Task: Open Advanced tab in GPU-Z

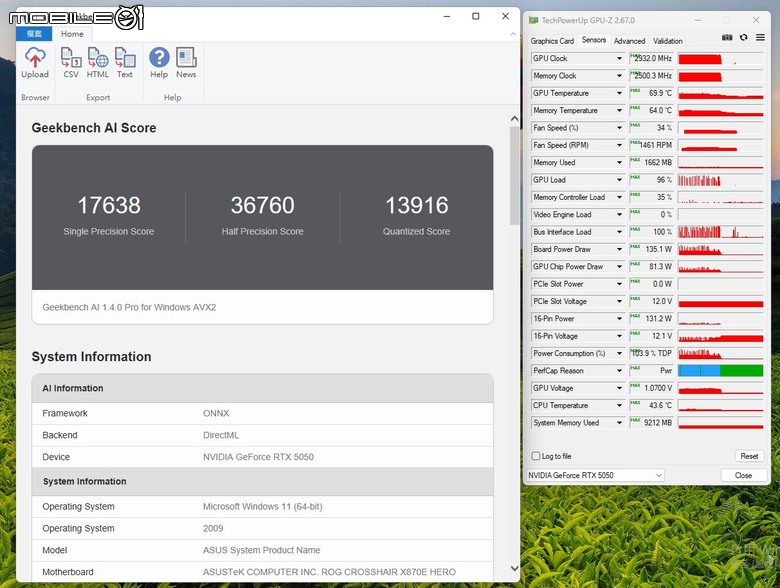Action: (629, 41)
